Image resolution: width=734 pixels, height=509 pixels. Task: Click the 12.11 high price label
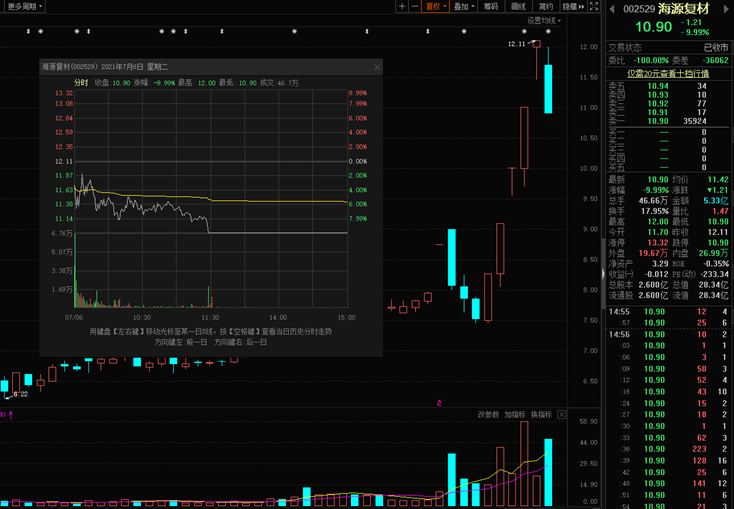(516, 44)
